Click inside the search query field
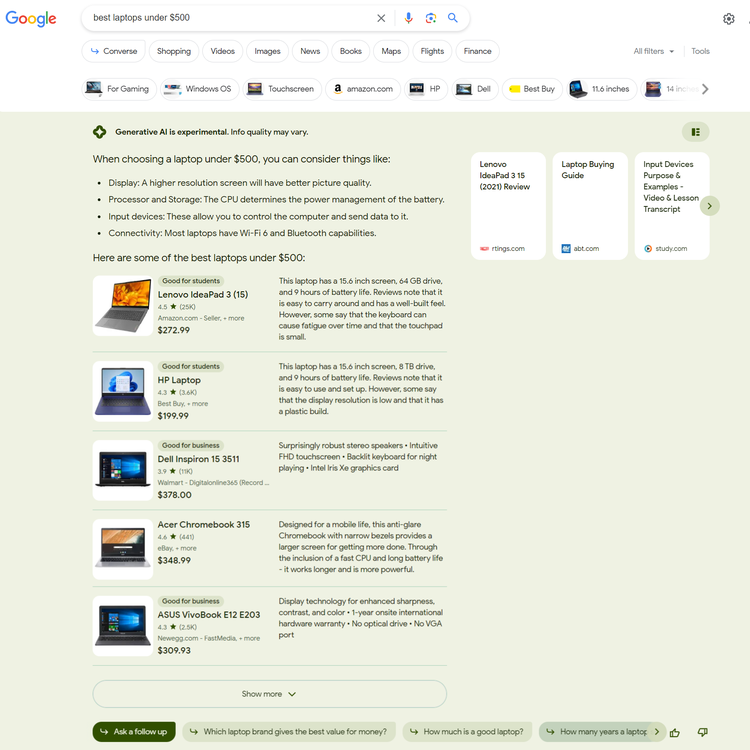 tap(230, 18)
